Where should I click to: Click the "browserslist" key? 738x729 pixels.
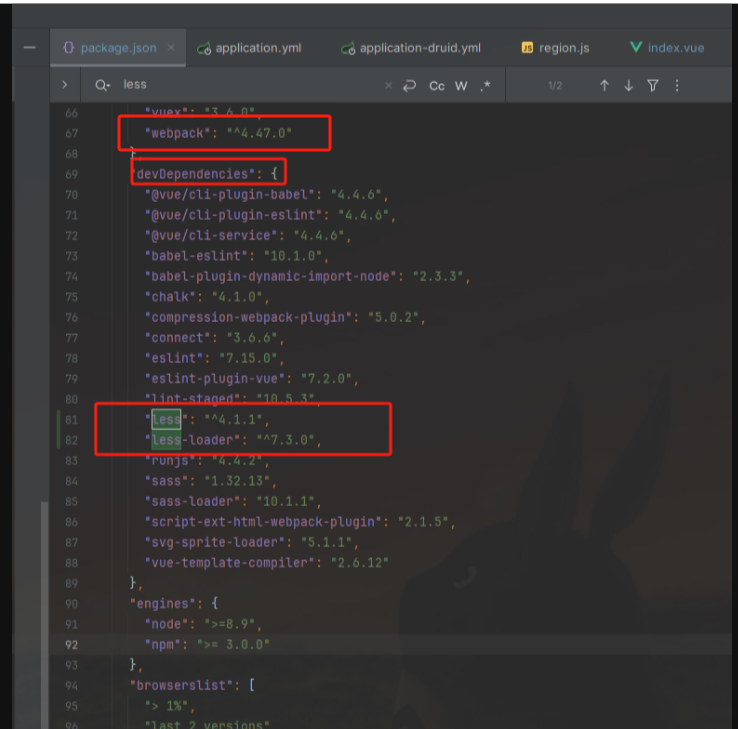181,686
